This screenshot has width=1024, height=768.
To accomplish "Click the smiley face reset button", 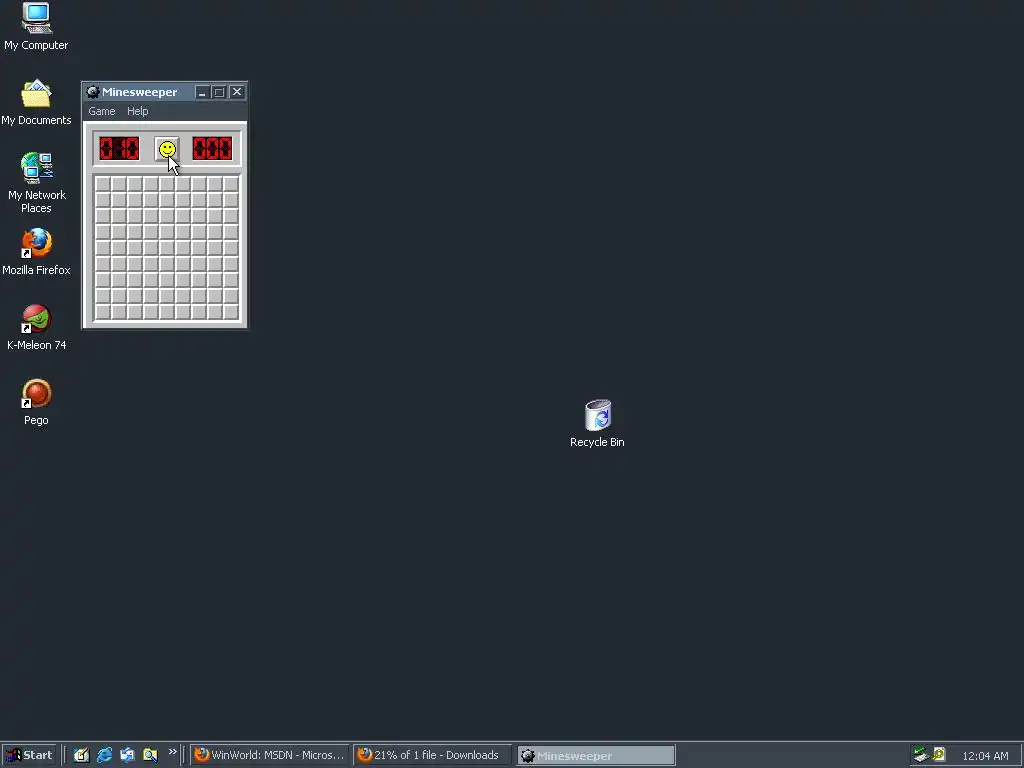I will pos(167,150).
